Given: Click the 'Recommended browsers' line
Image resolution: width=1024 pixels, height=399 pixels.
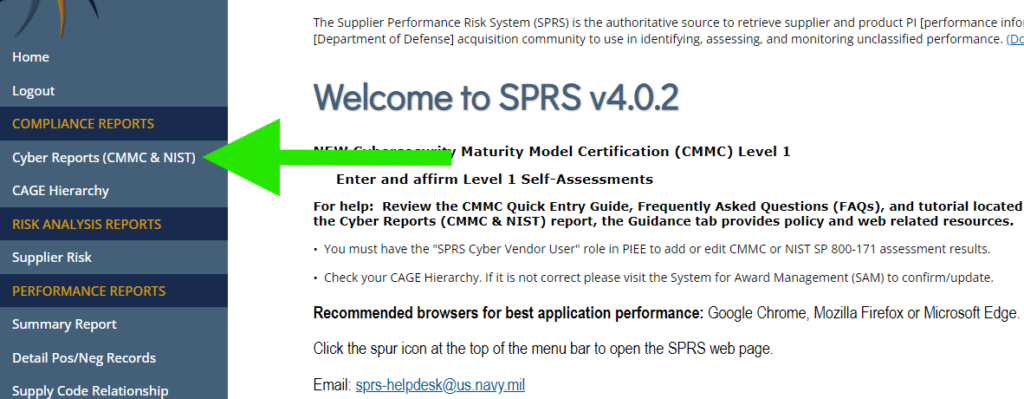Looking at the screenshot, I should pos(666,313).
